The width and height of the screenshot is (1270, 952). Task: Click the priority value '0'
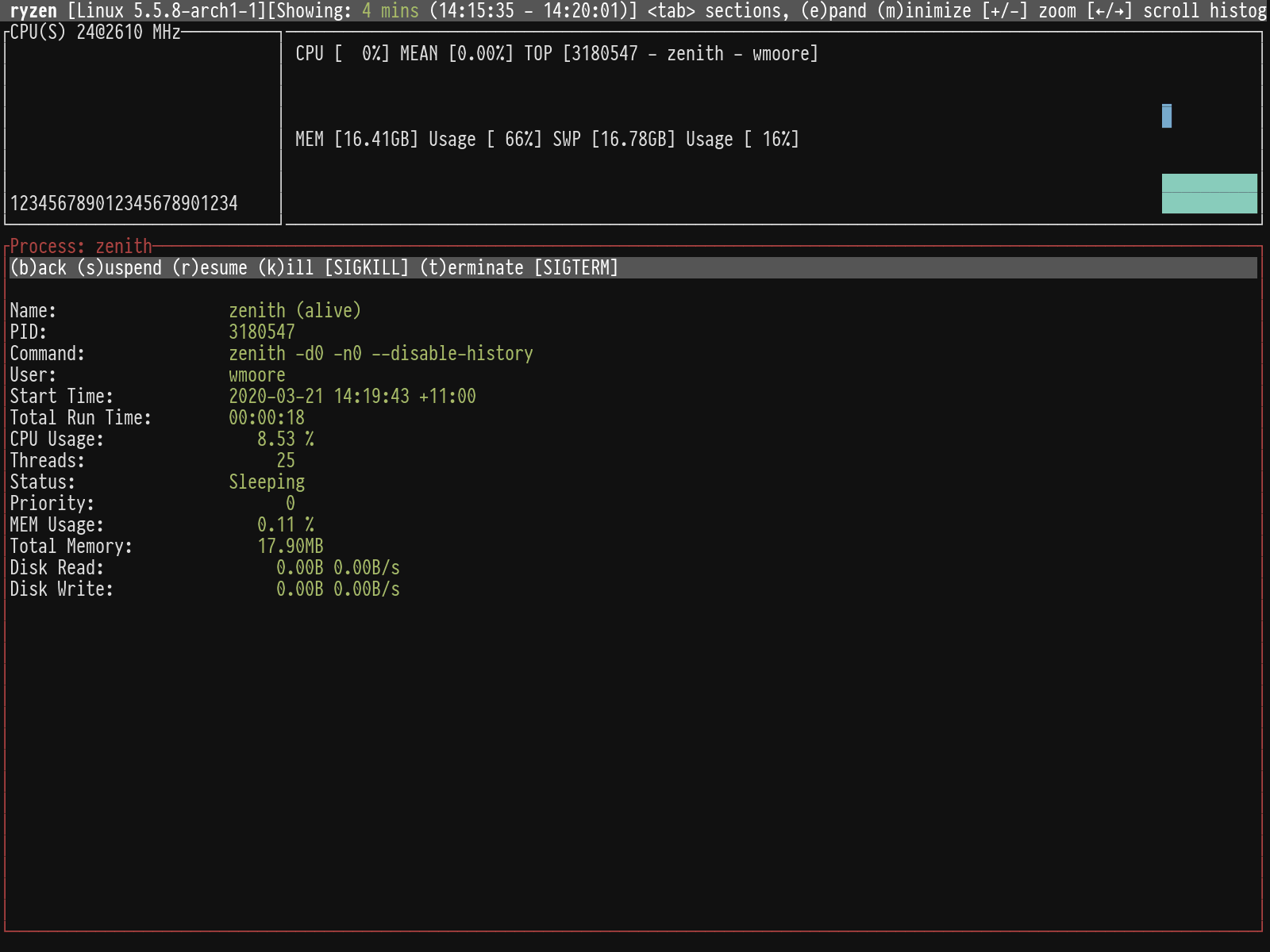(x=291, y=504)
